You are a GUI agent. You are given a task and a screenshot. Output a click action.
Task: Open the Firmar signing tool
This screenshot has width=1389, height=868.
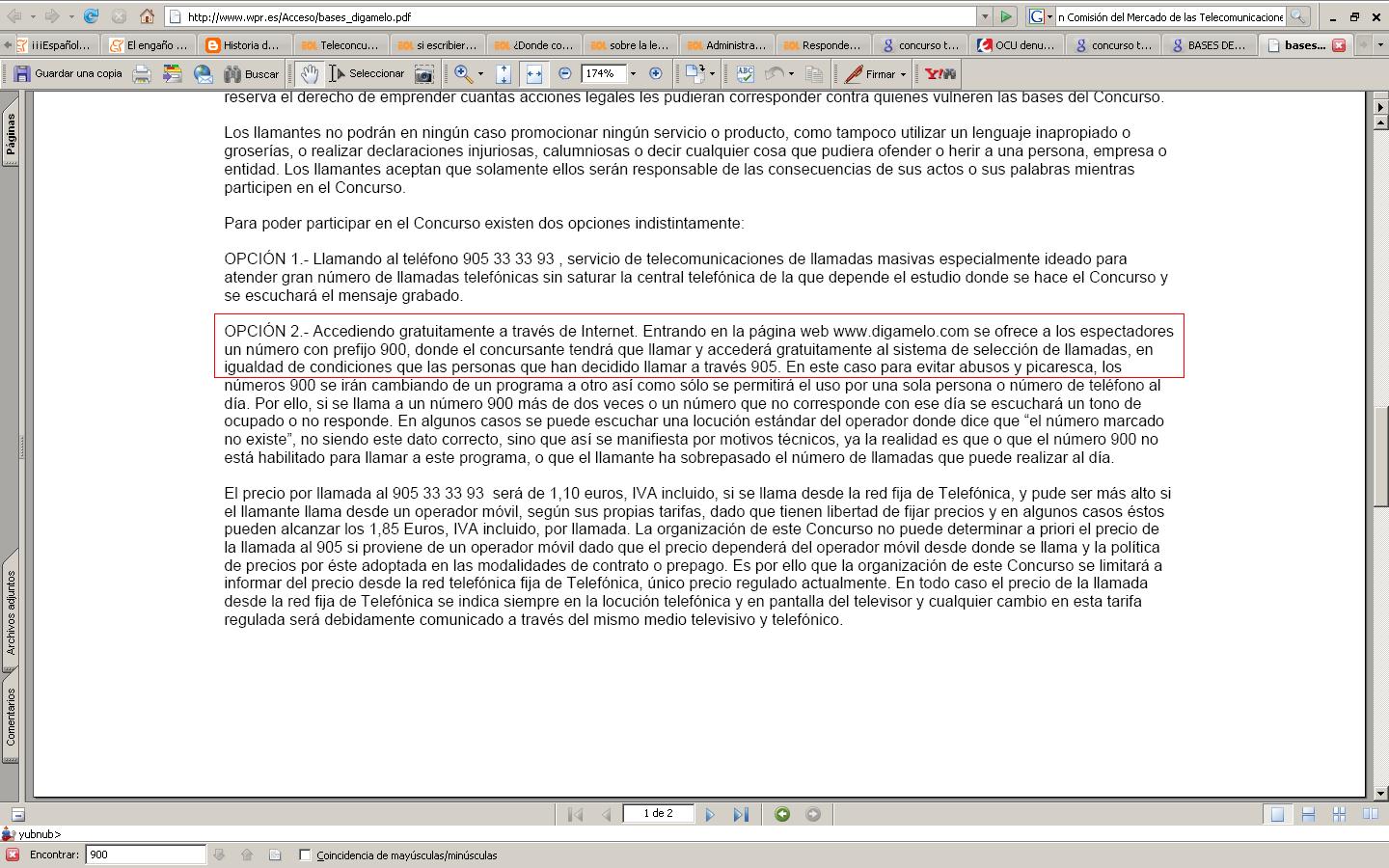870,73
